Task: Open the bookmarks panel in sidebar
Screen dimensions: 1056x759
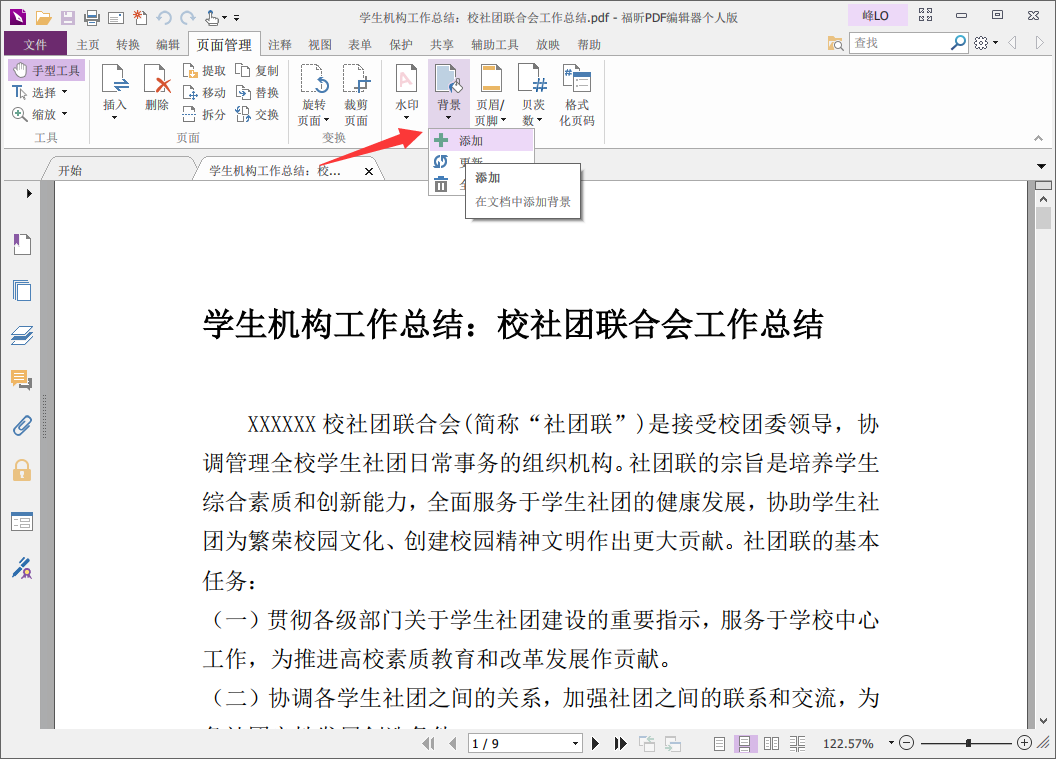Action: point(22,244)
